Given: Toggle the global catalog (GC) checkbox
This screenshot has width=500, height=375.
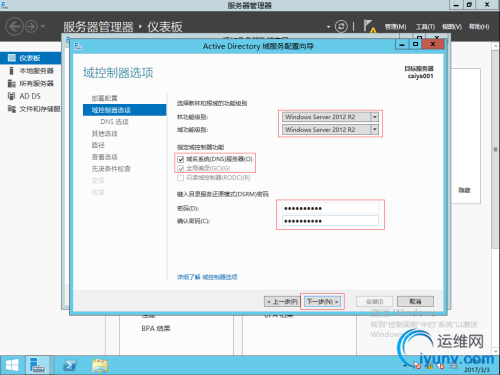Looking at the screenshot, I should [x=181, y=168].
